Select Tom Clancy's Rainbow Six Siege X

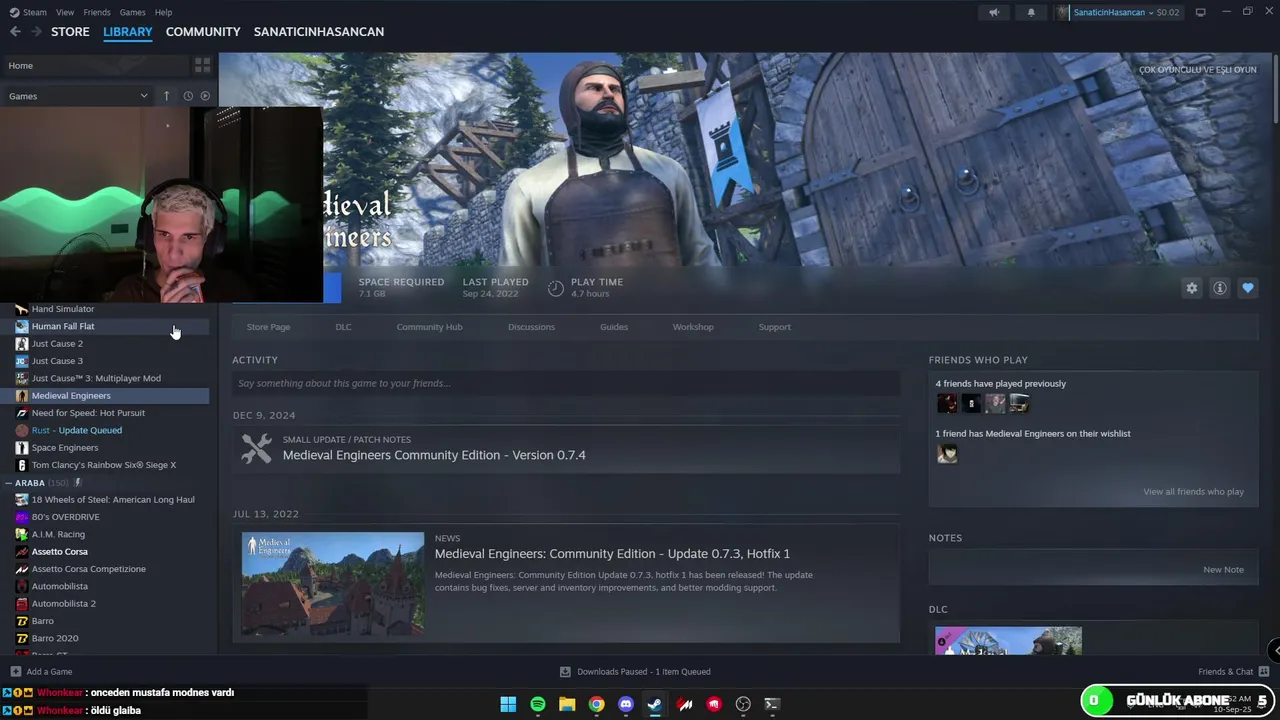tap(104, 465)
